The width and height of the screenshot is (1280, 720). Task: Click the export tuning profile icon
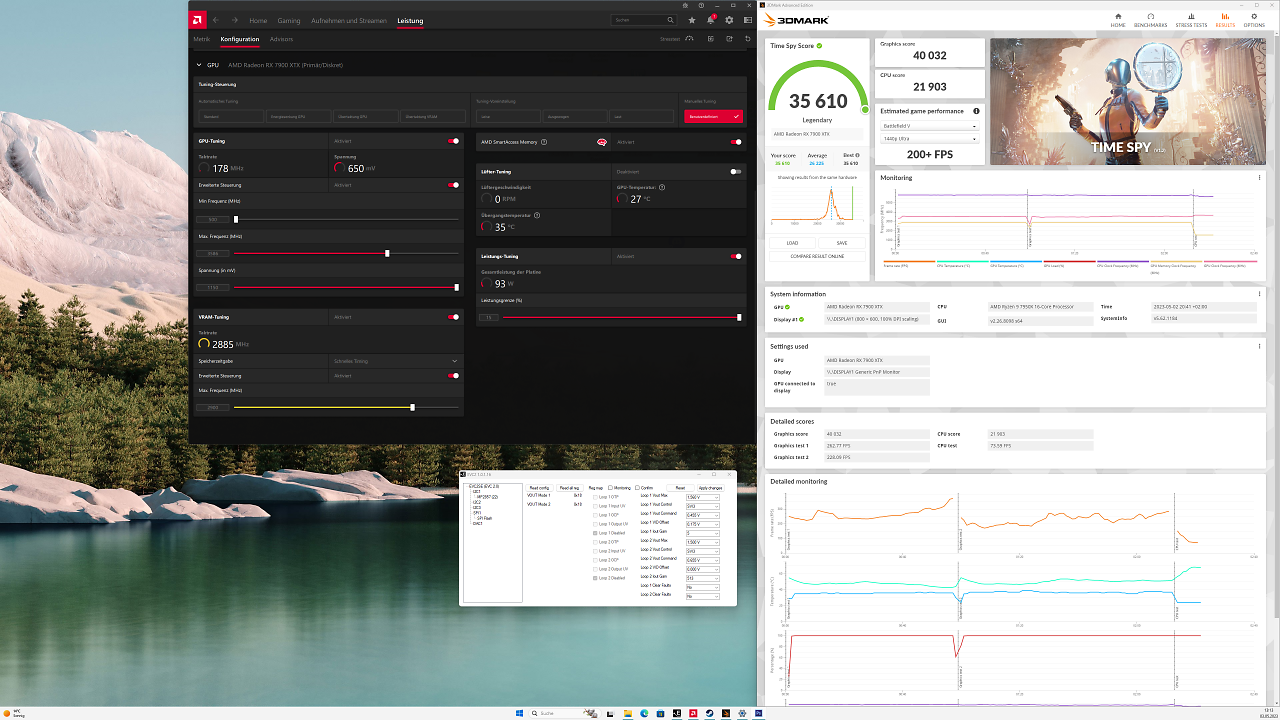729,39
